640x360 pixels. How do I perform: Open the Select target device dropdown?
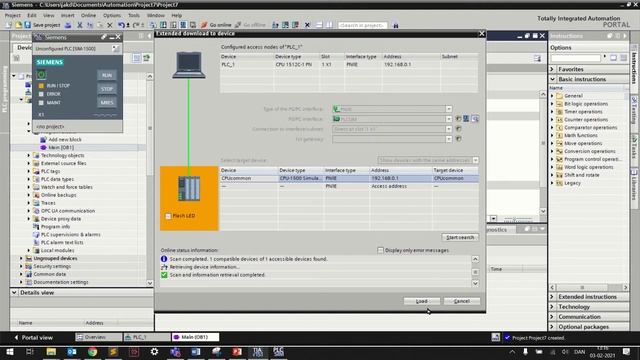(x=476, y=160)
